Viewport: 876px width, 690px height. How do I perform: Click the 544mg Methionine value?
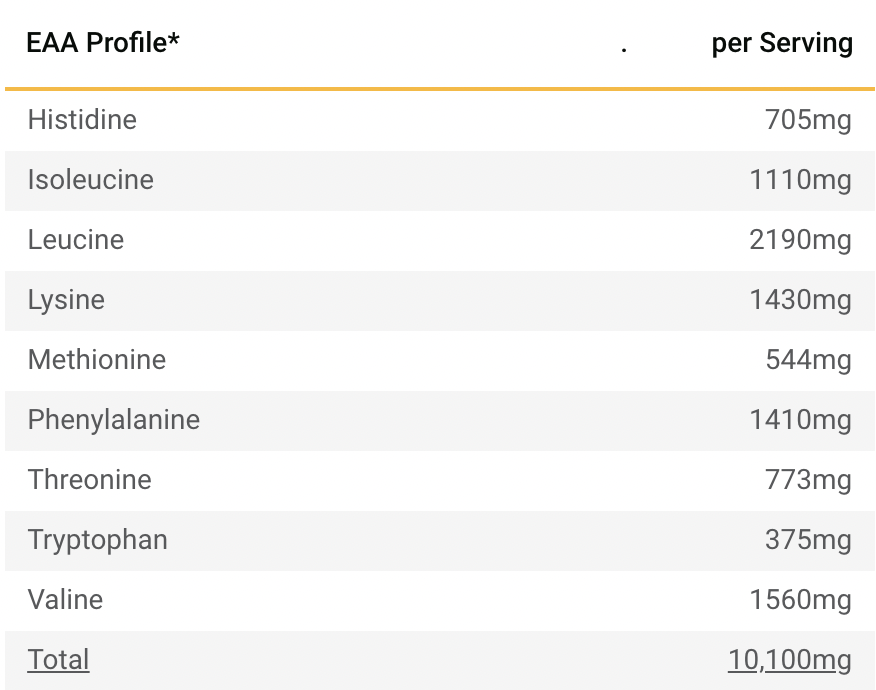pyautogui.click(x=808, y=360)
